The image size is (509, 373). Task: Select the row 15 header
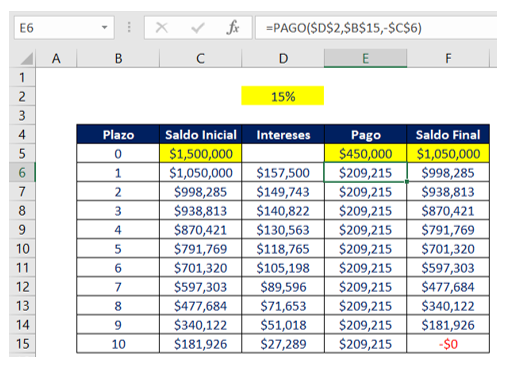pyautogui.click(x=22, y=344)
